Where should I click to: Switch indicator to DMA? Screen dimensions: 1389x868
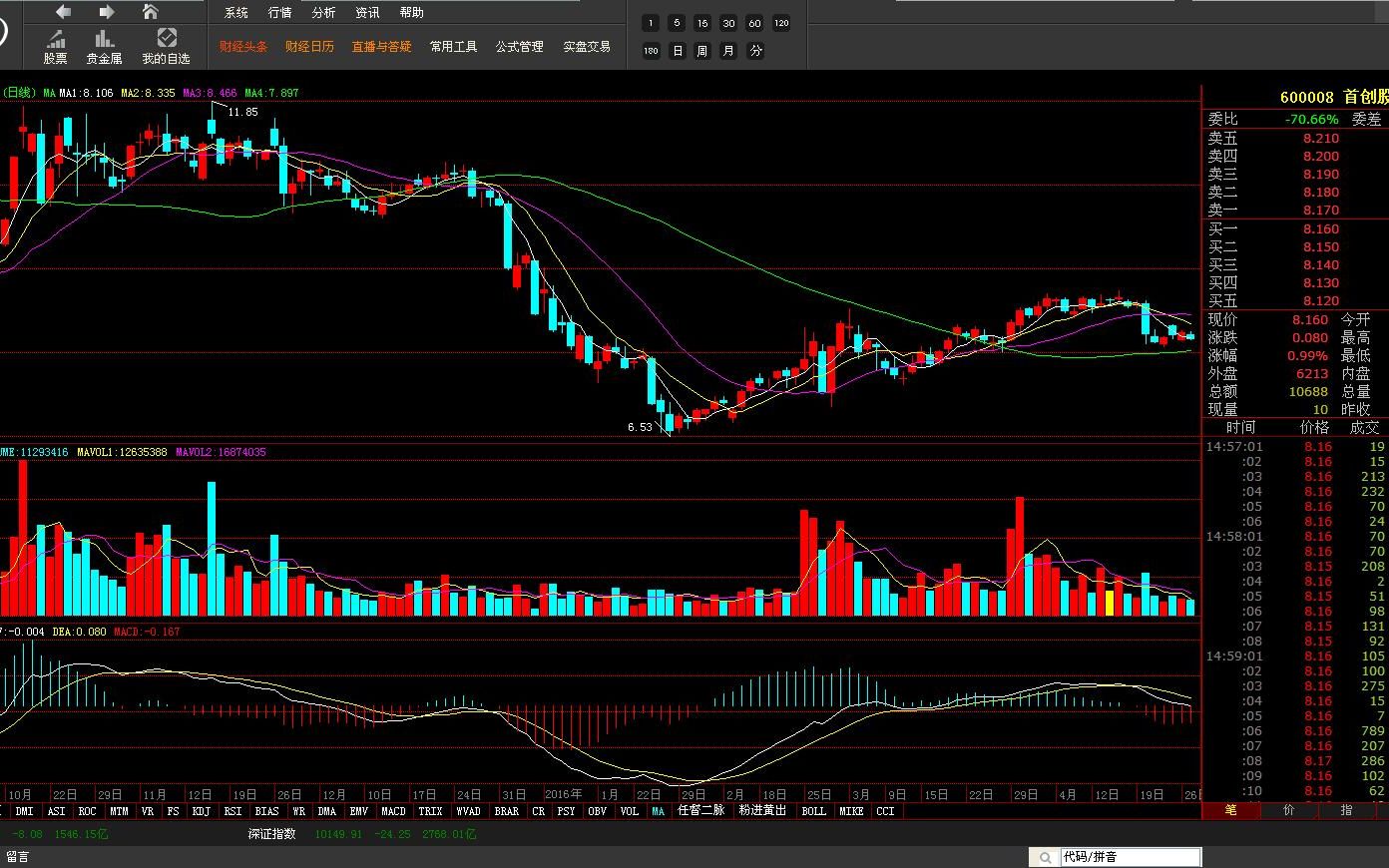click(x=327, y=811)
